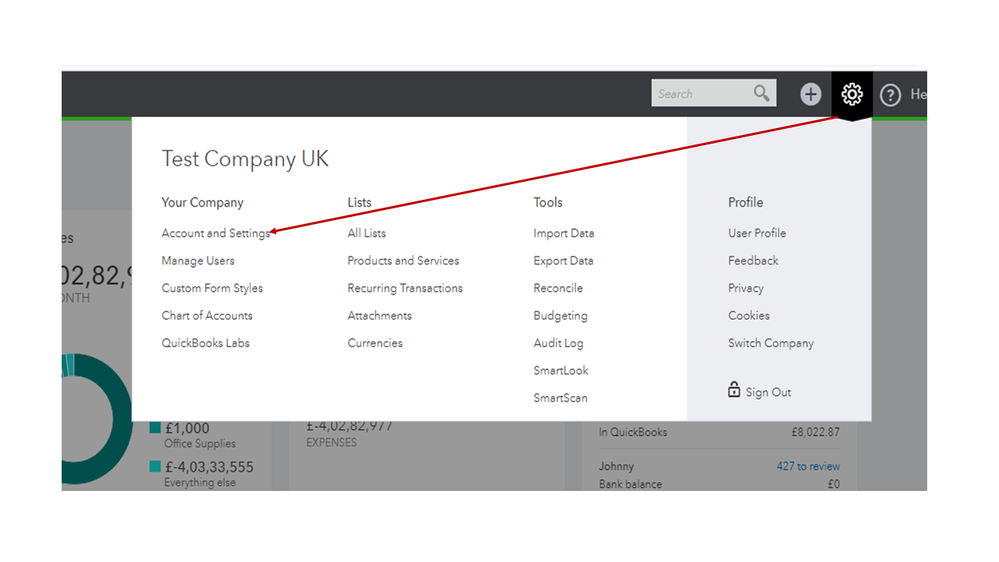This screenshot has height=562, width=999.
Task: Open User Profile
Action: [x=757, y=233]
